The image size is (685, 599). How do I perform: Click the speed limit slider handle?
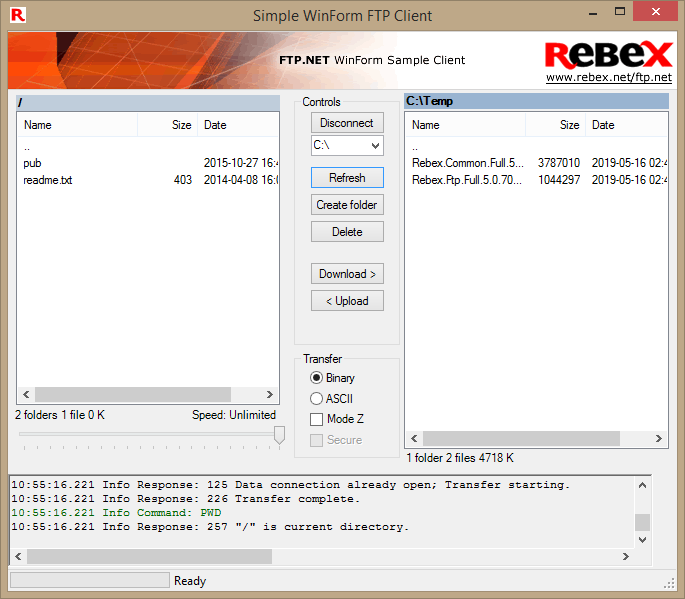pos(279,436)
